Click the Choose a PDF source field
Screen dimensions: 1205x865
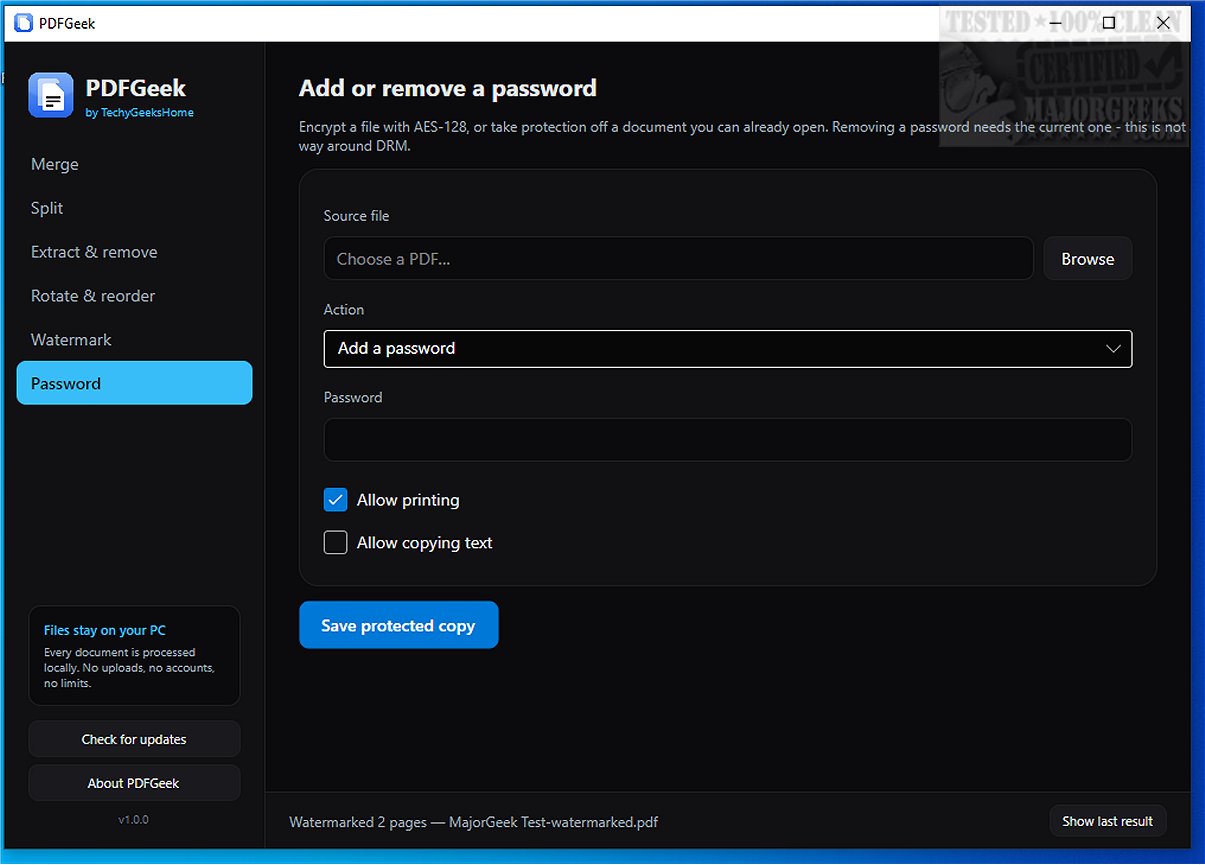[x=678, y=259]
